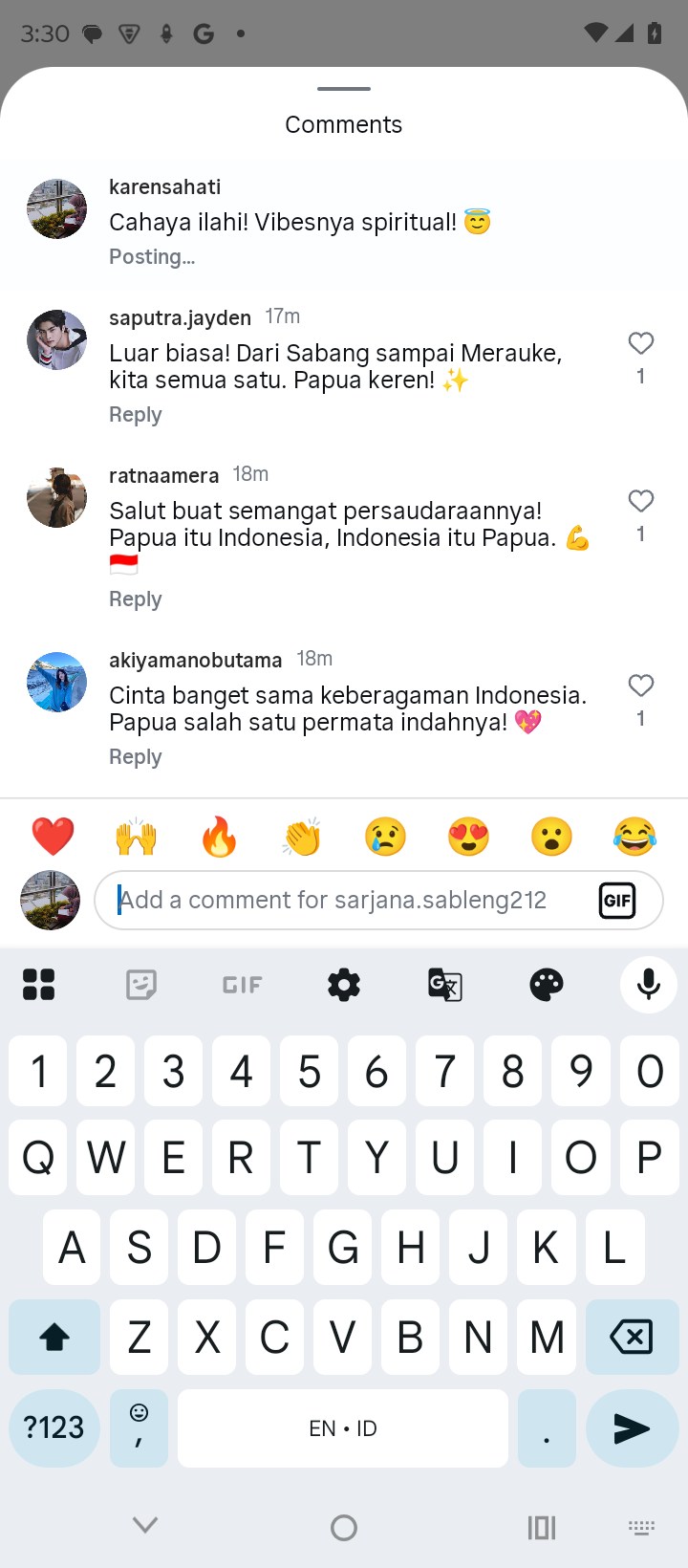Like saputra.jayden's comment with heart icon
The image size is (688, 1568).
[641, 343]
